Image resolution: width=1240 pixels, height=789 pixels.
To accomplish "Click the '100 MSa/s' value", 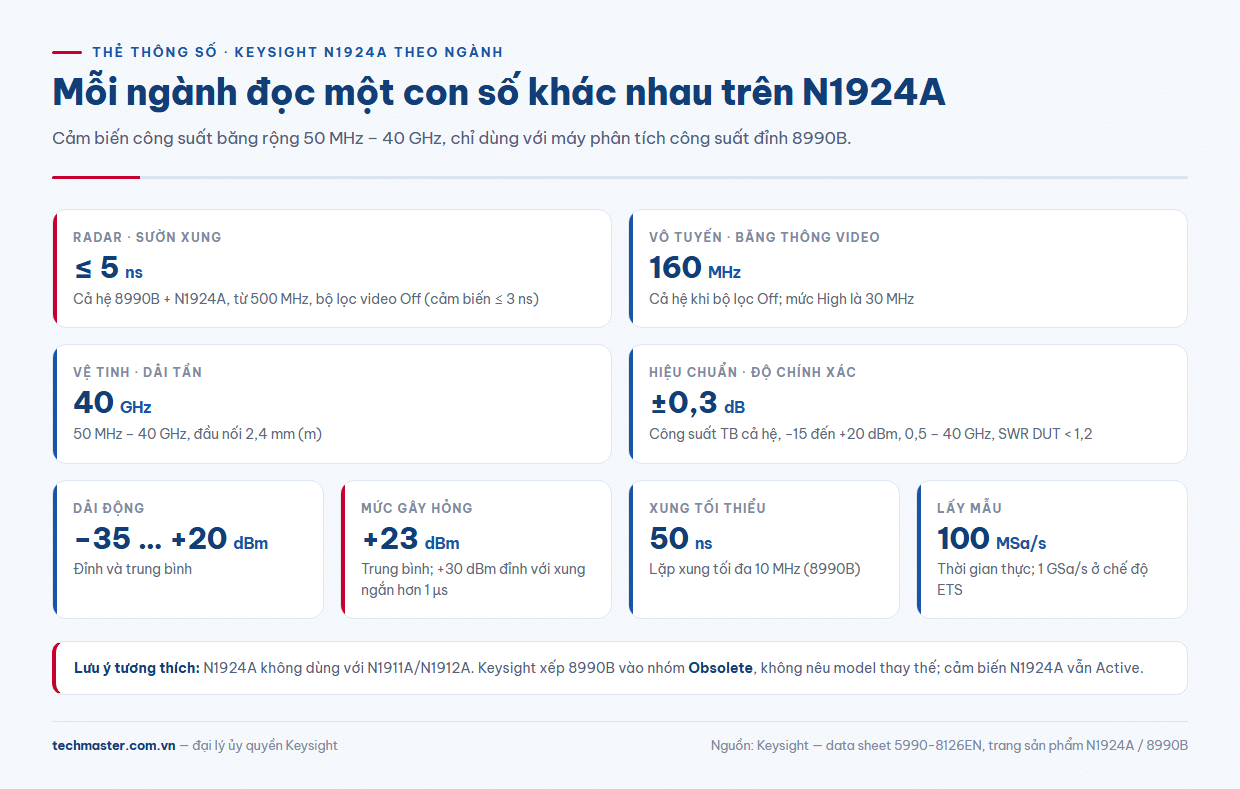I will pos(992,539).
